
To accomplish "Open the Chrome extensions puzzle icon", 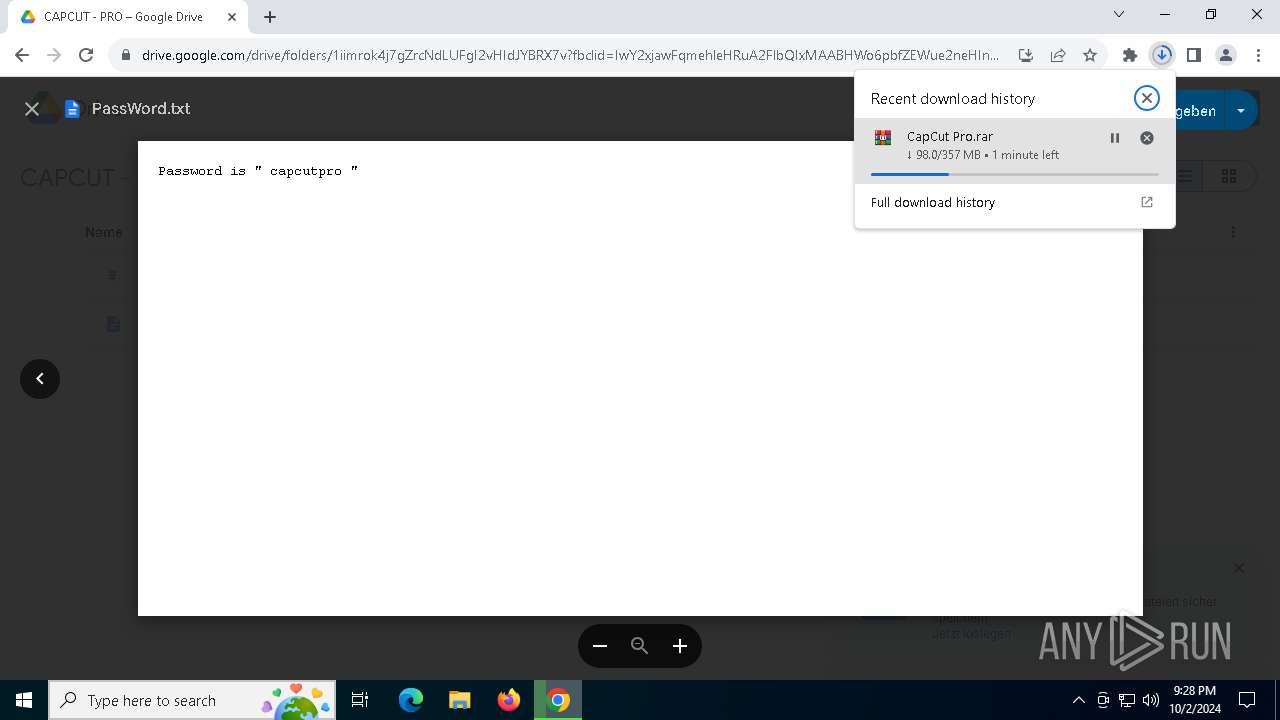I will click(1129, 55).
